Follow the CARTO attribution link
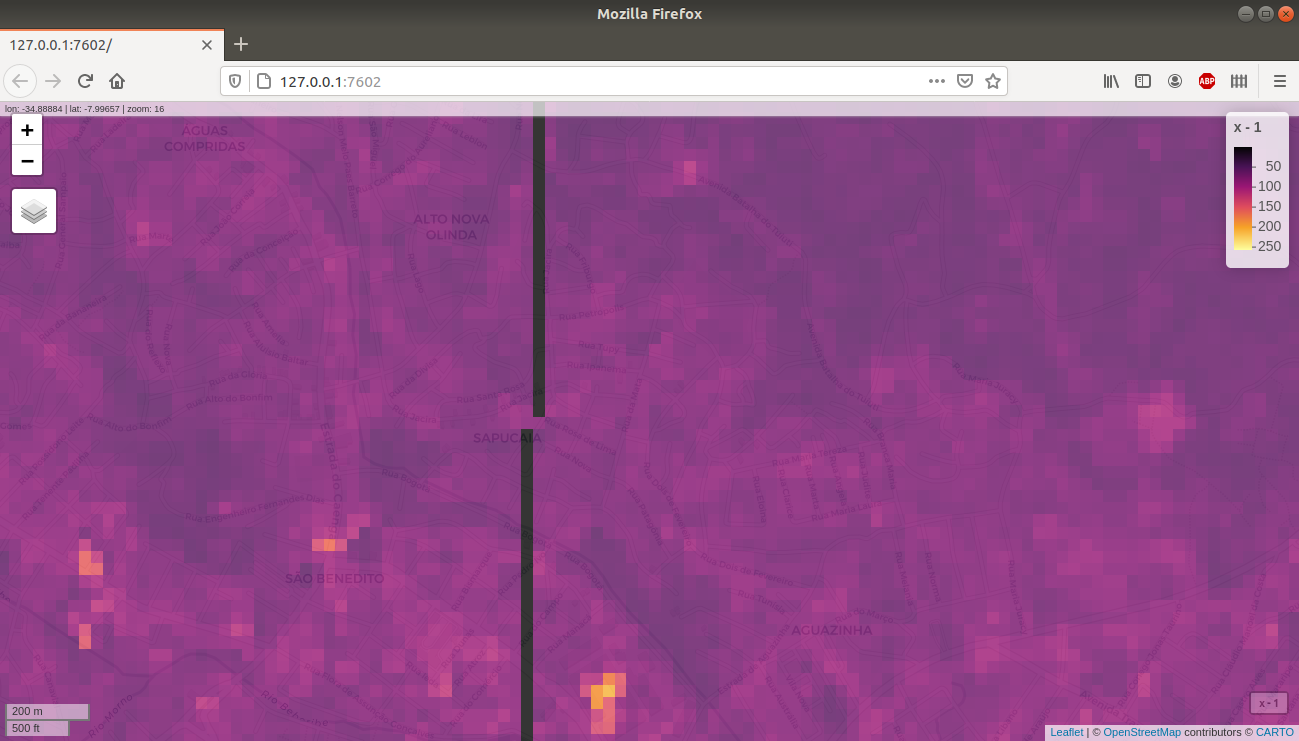1299x741 pixels. (x=1274, y=731)
